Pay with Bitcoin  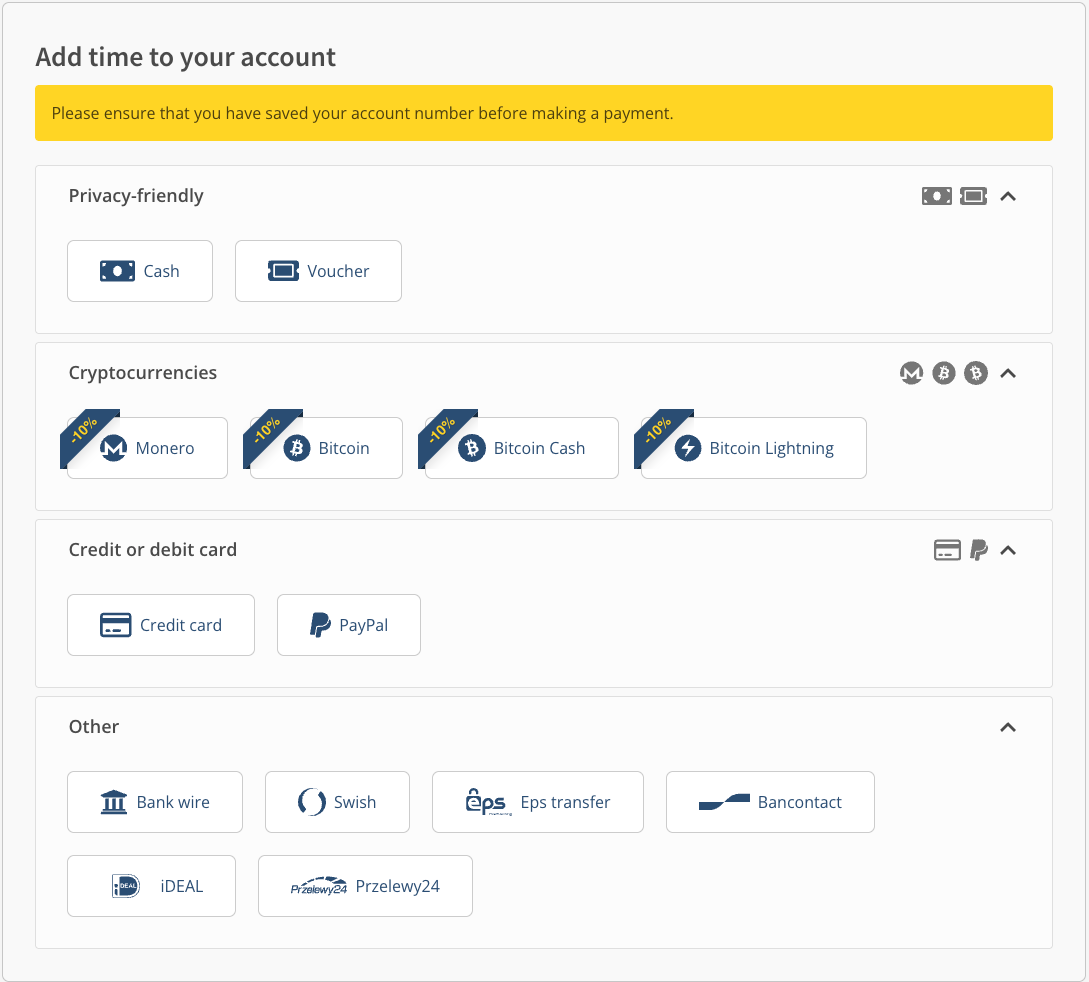click(x=326, y=448)
